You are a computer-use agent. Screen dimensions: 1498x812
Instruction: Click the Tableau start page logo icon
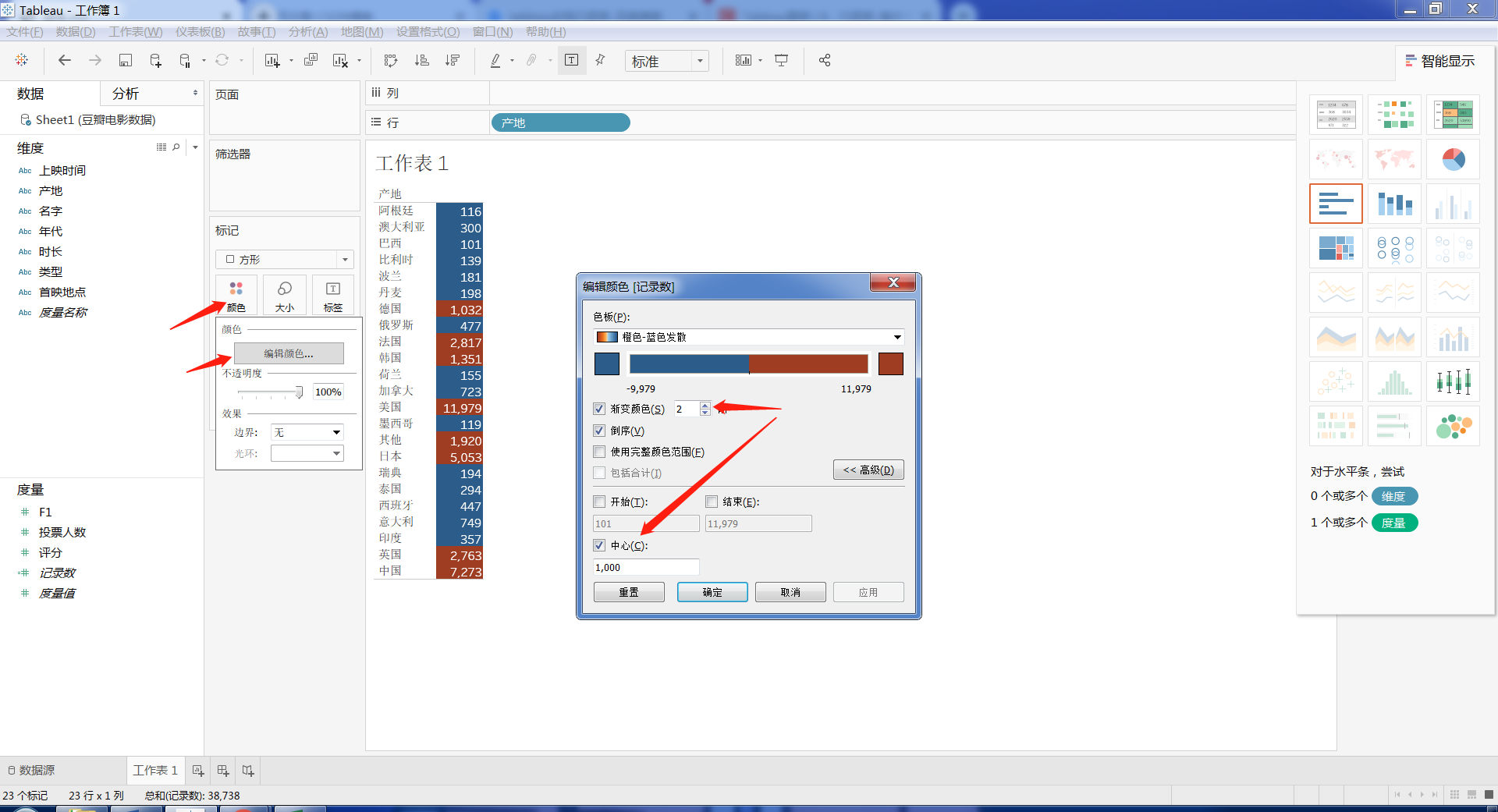(x=22, y=60)
